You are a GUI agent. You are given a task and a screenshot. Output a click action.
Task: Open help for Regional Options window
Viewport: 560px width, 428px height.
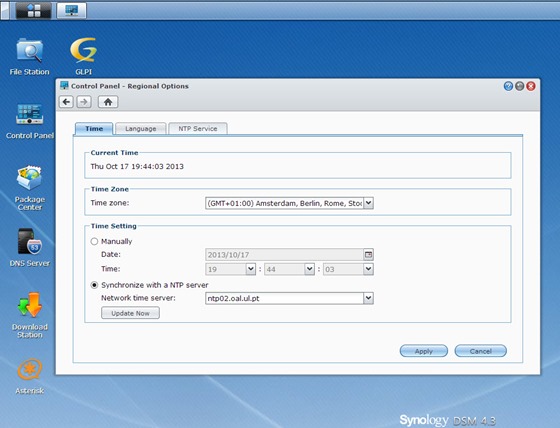[x=508, y=86]
